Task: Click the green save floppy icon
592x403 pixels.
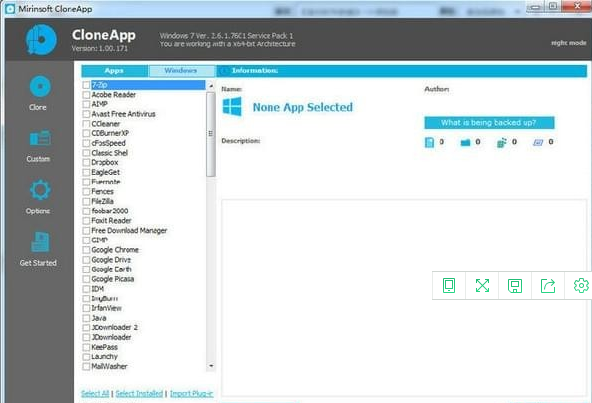Action: pos(515,286)
